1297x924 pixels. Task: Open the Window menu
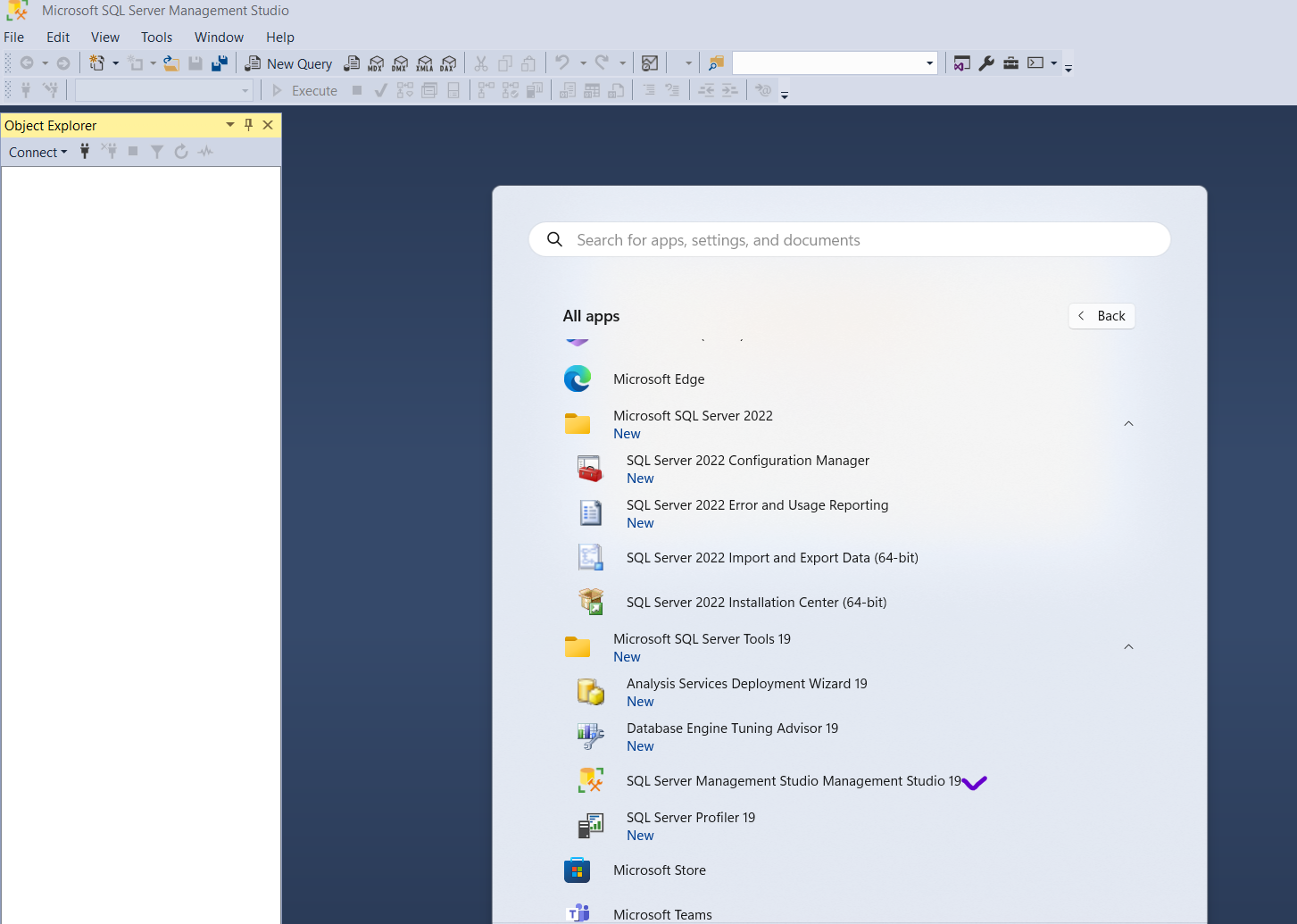[x=219, y=37]
